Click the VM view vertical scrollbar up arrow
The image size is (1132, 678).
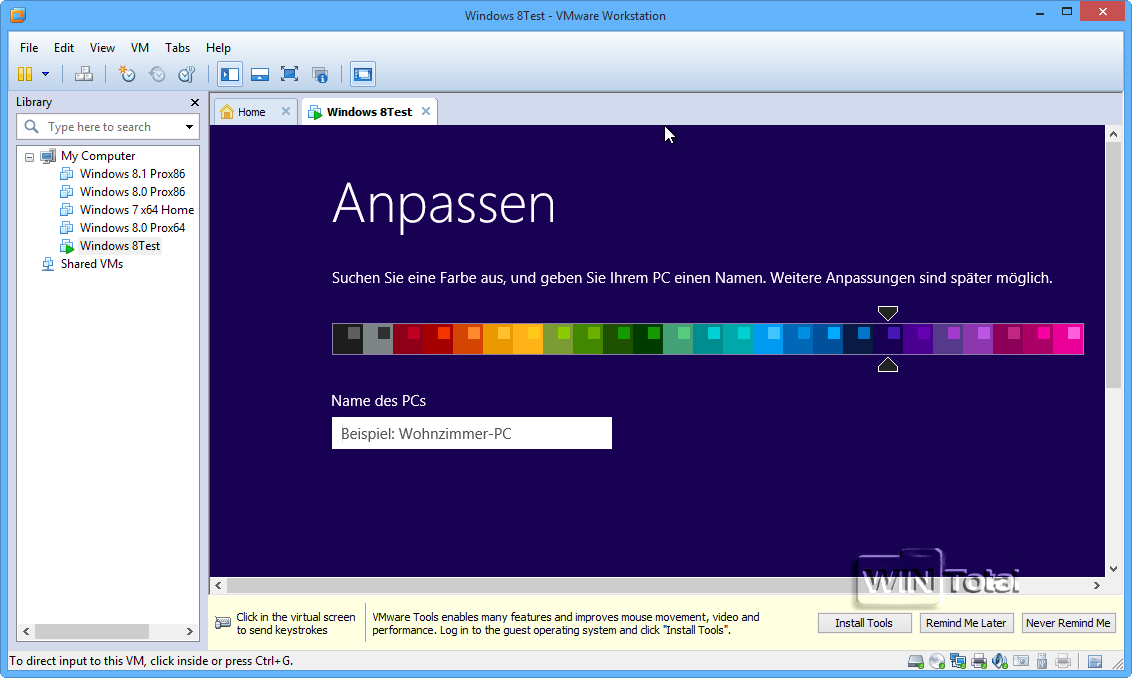coord(1113,134)
